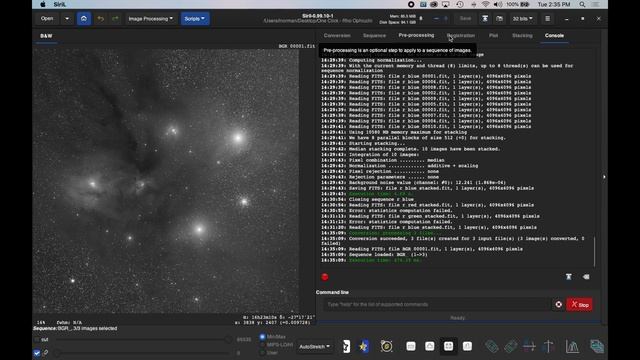Click the bright star in image preview
640x360 pixels.
pos(238,138)
